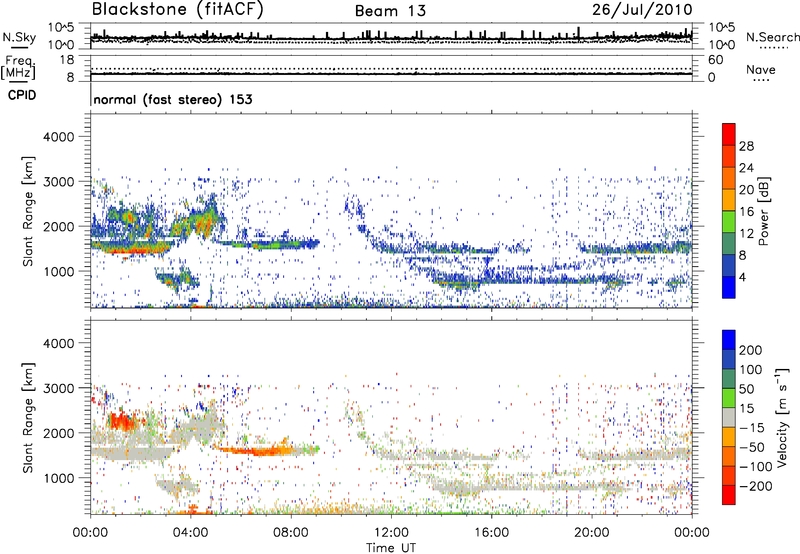The image size is (800, 554).
Task: Click the '12' value on power color bar
Action: pyautogui.click(x=746, y=234)
